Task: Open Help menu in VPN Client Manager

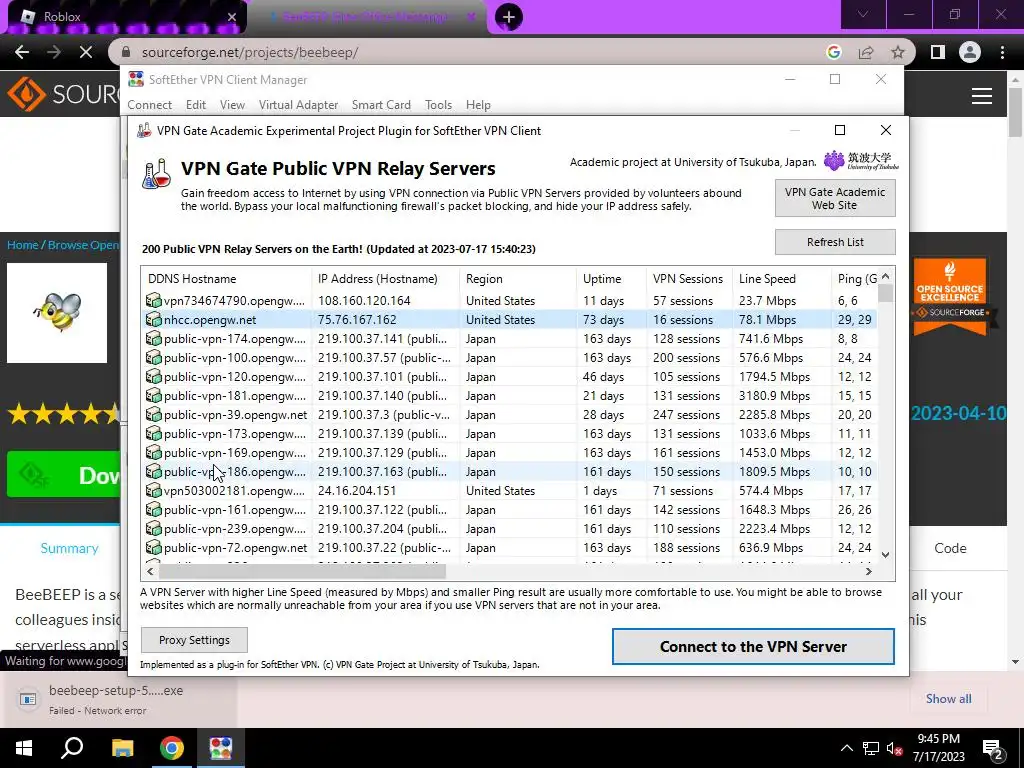Action: click(x=478, y=104)
